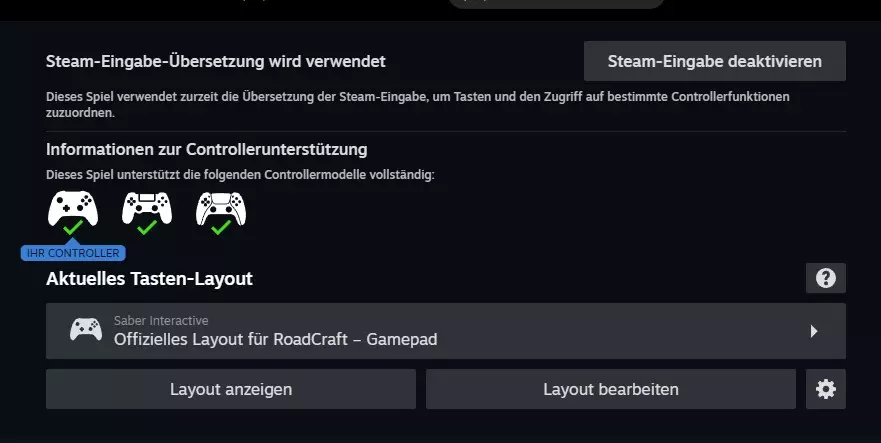Click the blue 'IHR CONTROLLER' badge

point(73,253)
